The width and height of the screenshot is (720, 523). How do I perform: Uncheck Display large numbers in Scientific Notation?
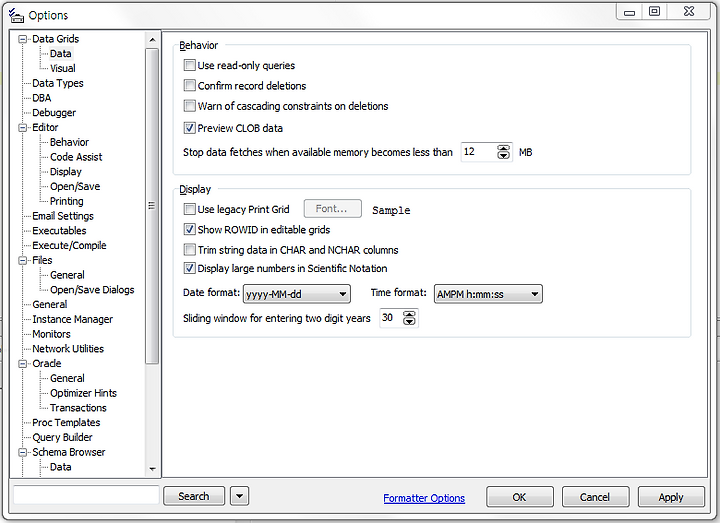pos(190,268)
